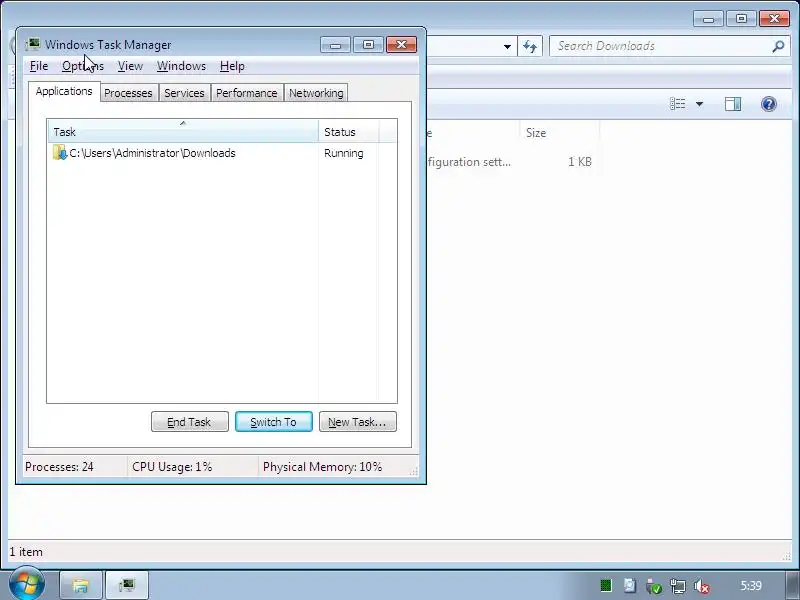Screen dimensions: 800x600
Task: Click Physical Memory: 10% in status bar
Action: click(x=322, y=467)
